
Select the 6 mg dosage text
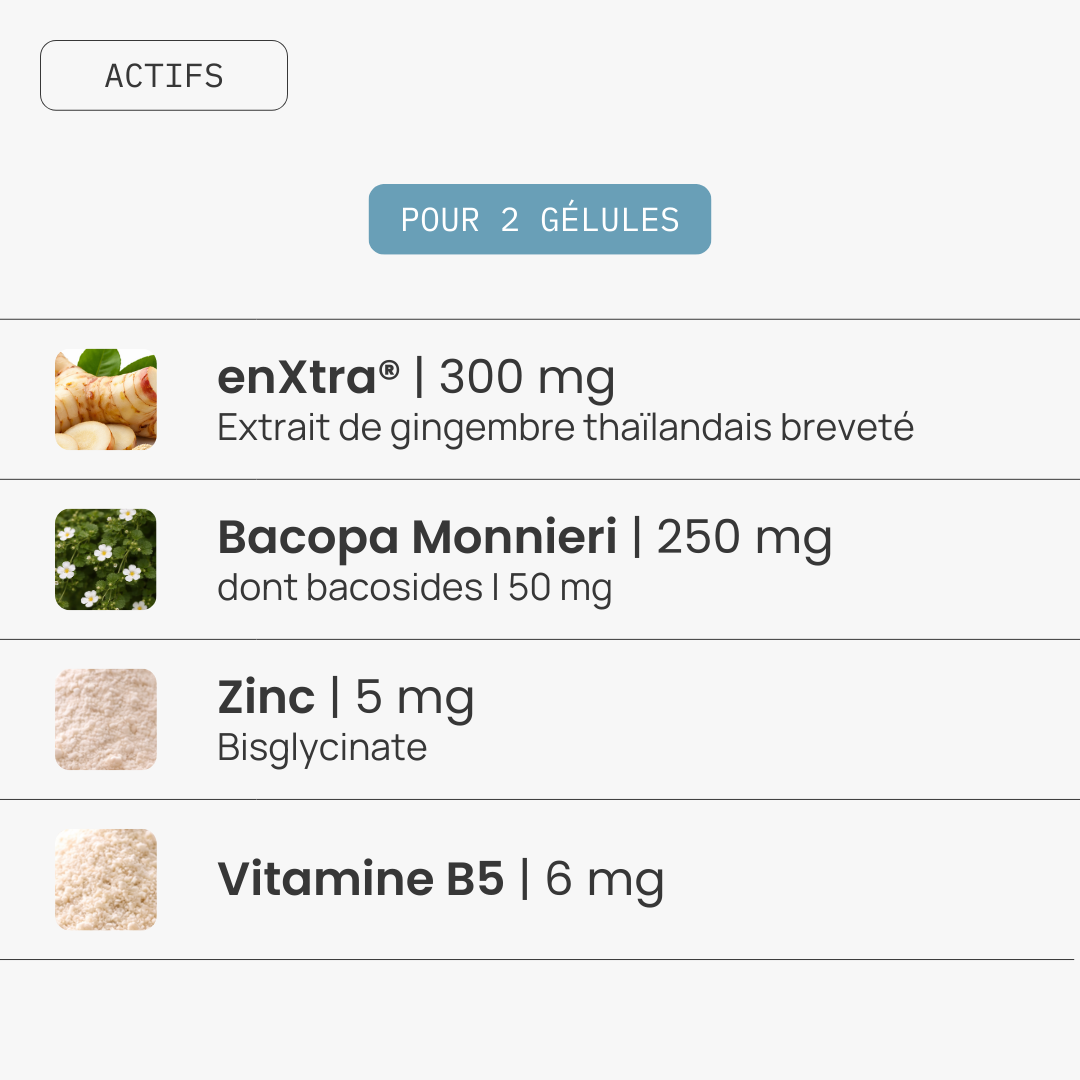[x=604, y=878]
